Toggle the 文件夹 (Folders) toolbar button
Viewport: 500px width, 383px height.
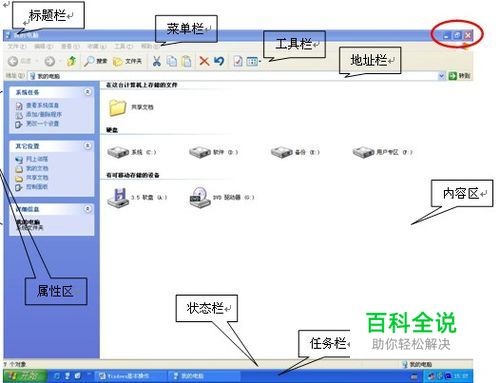127,61
